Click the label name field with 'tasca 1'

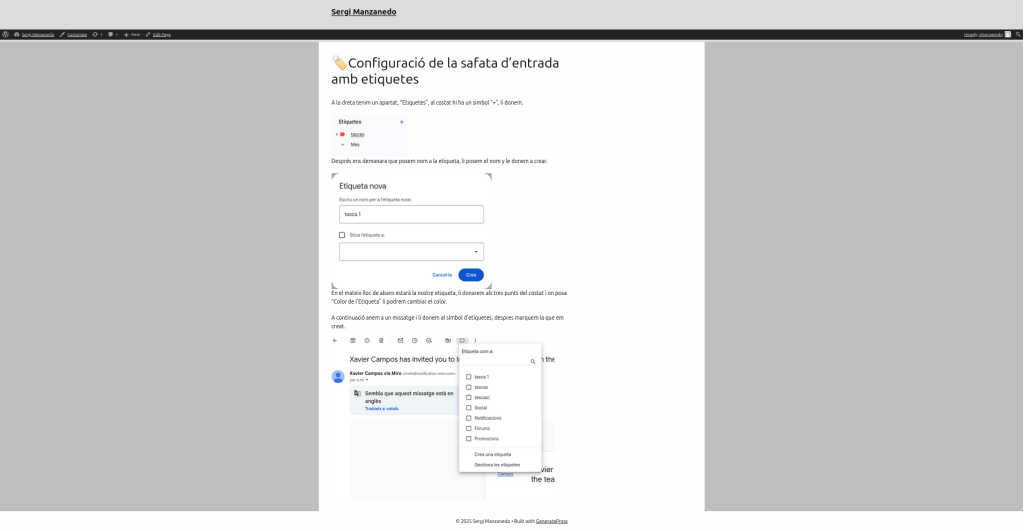point(411,214)
